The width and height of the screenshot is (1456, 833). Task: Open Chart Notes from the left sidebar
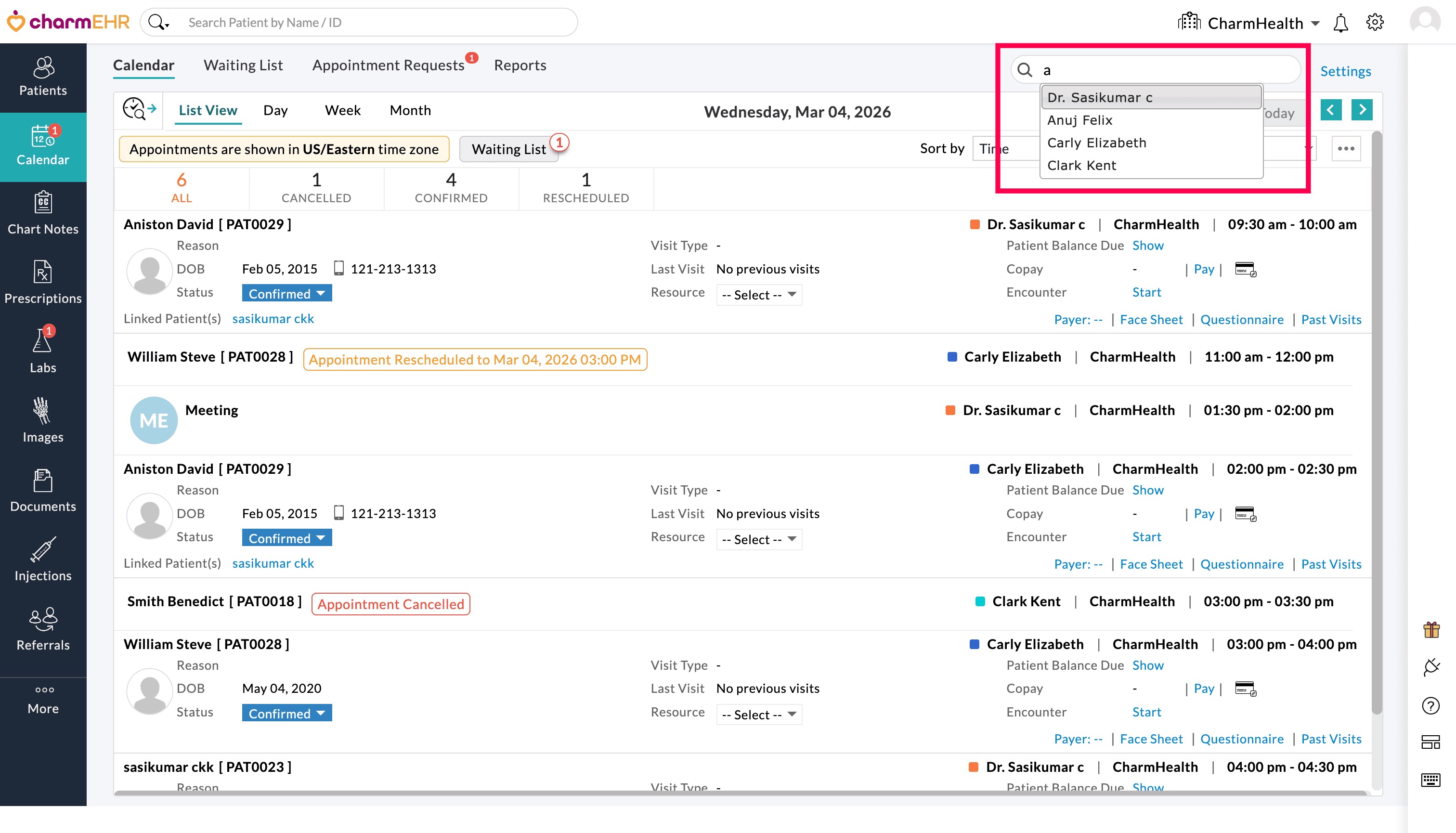point(43,215)
